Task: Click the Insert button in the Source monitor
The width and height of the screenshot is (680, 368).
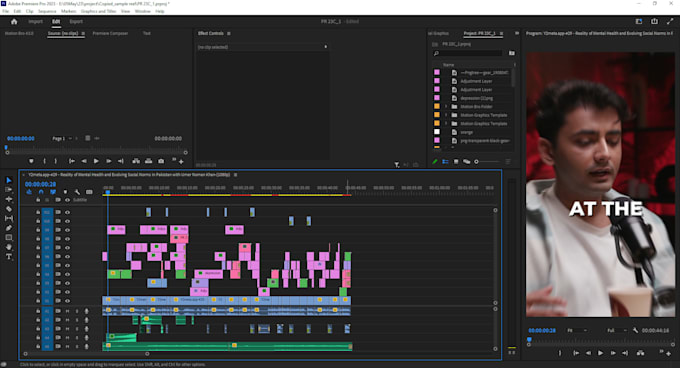Action: [136, 161]
